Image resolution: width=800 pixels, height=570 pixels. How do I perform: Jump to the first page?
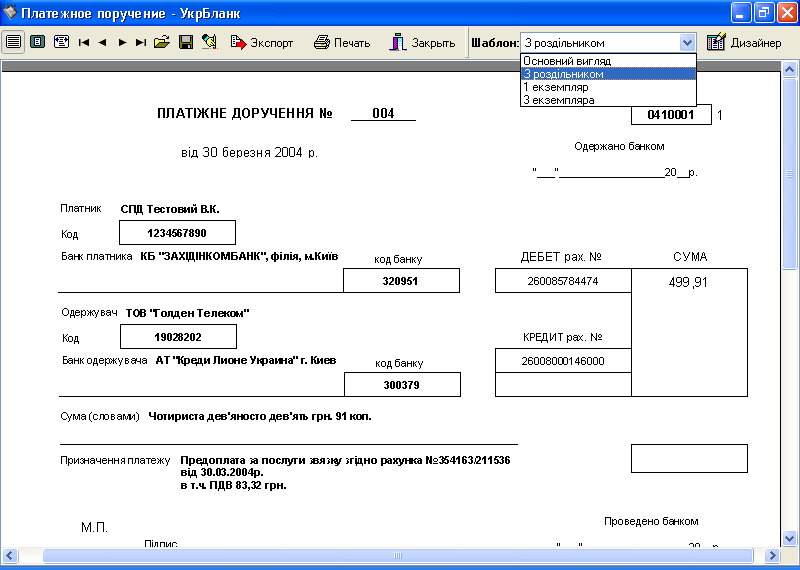pyautogui.click(x=84, y=43)
